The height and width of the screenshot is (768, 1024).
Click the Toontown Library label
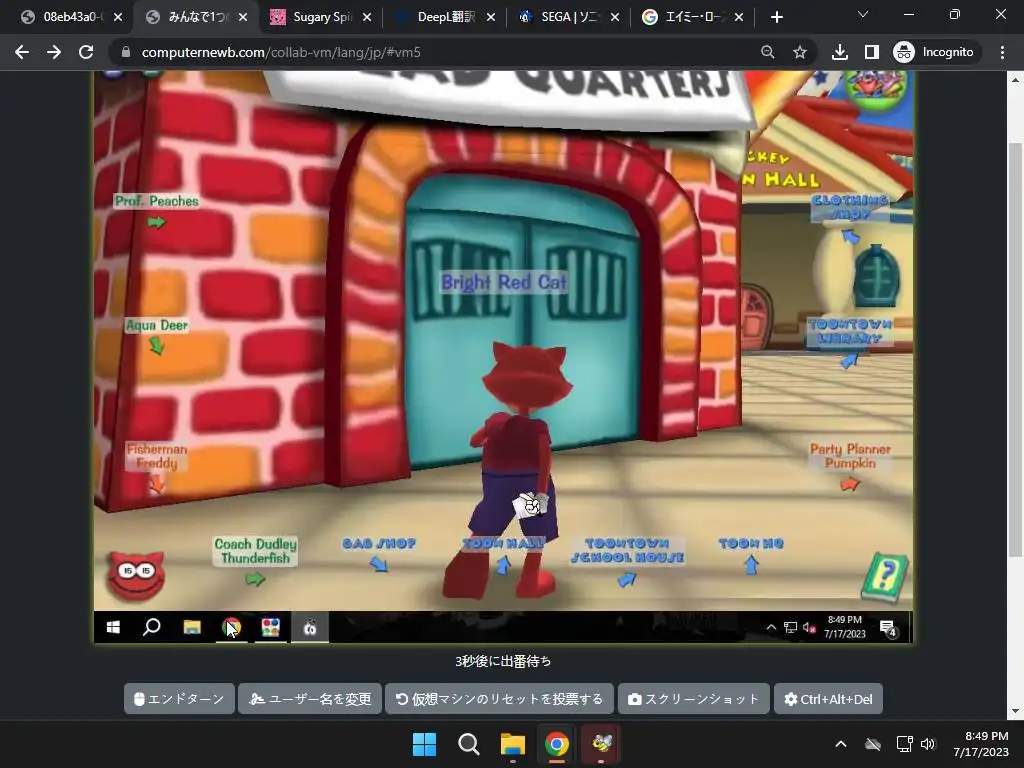850,331
